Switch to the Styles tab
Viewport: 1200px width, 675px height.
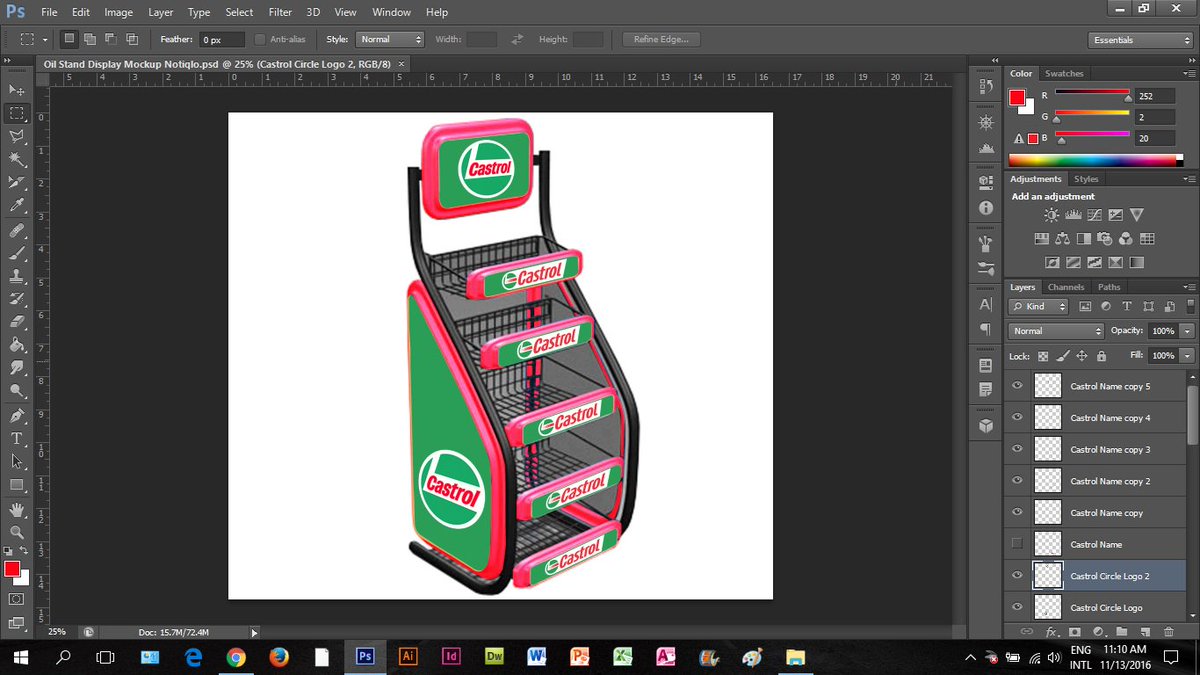pos(1086,179)
